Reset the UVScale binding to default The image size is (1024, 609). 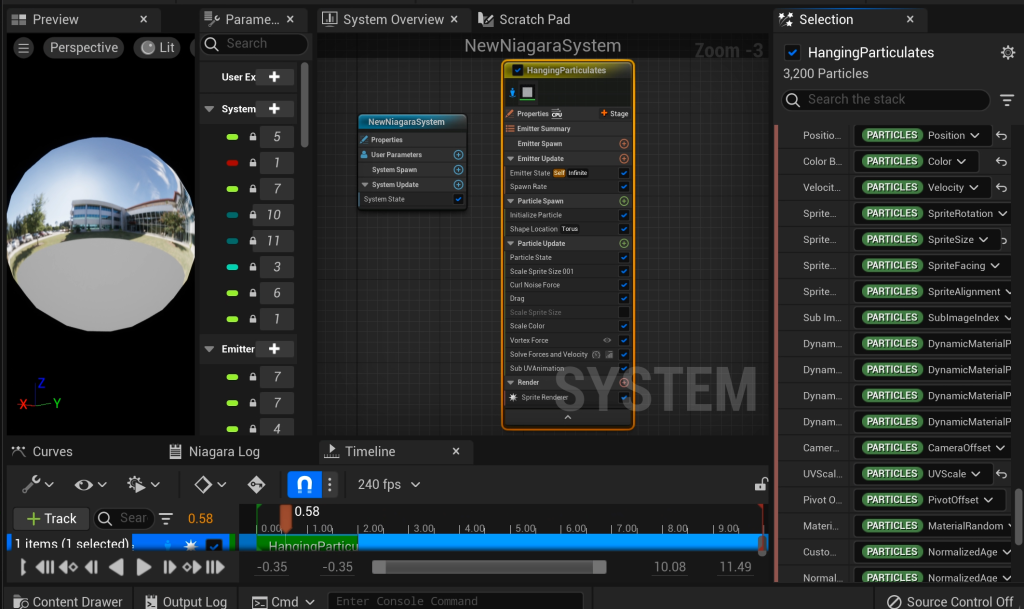coord(1001,474)
